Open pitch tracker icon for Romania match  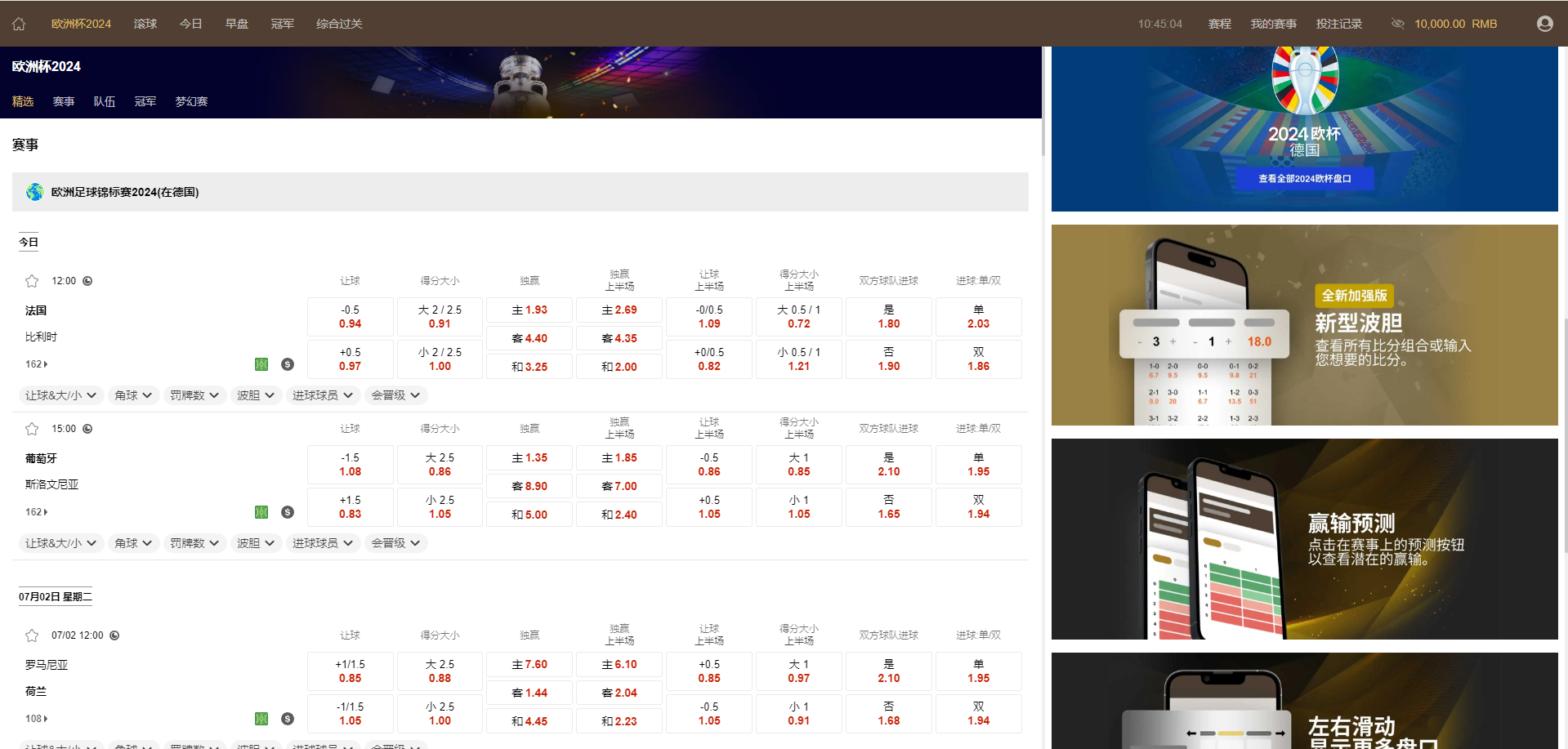coord(261,719)
